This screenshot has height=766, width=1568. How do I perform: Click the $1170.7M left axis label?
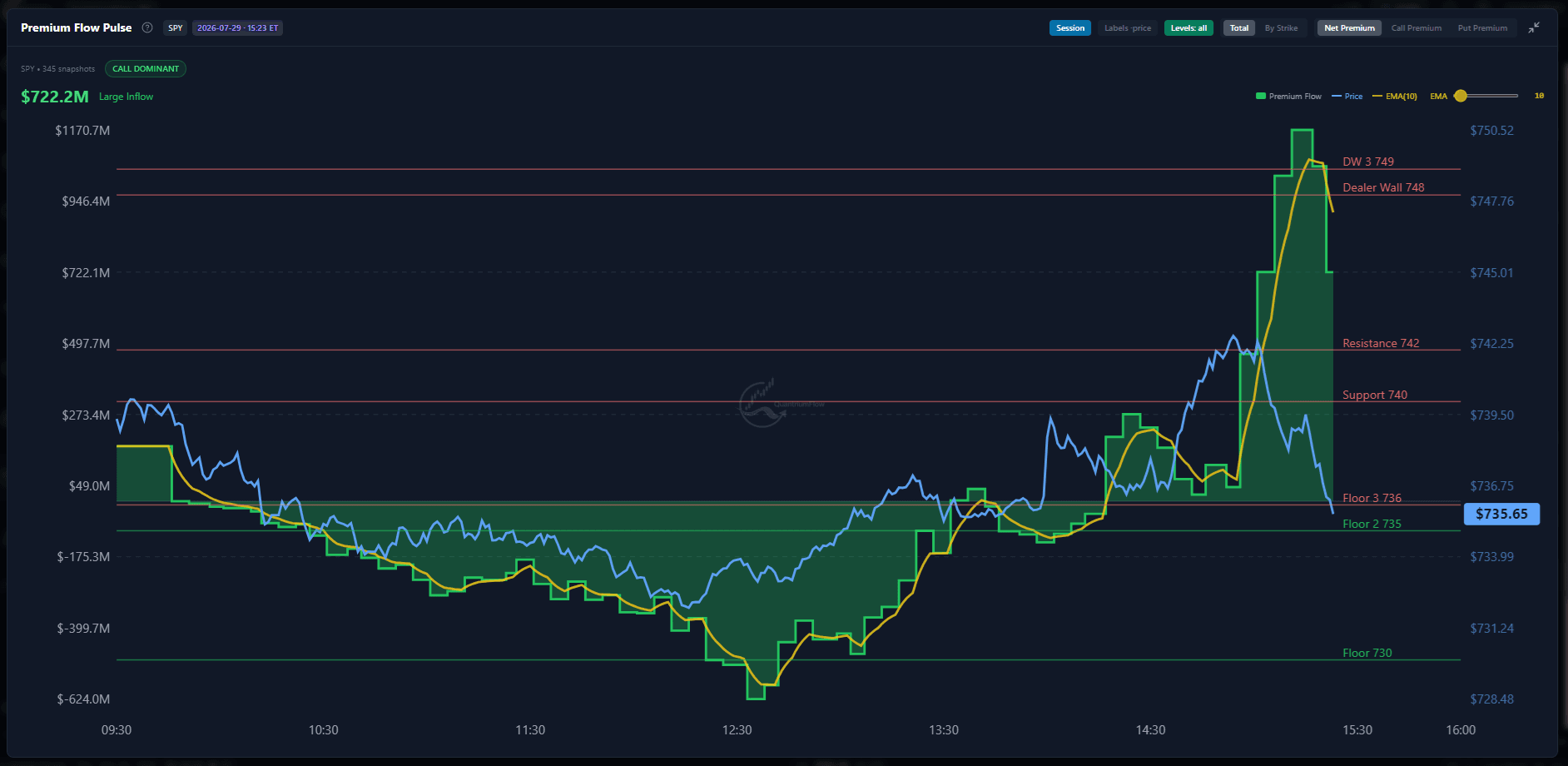click(82, 131)
